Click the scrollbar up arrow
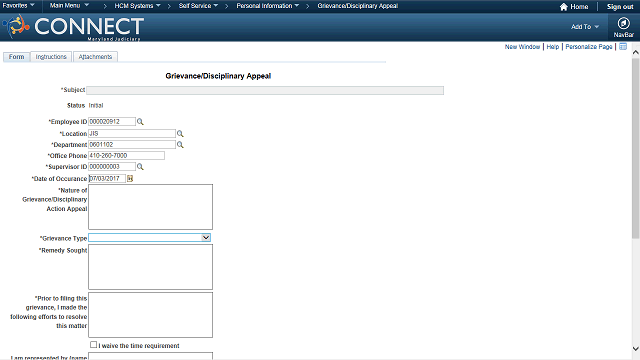The height and width of the screenshot is (360, 640). 636,52
